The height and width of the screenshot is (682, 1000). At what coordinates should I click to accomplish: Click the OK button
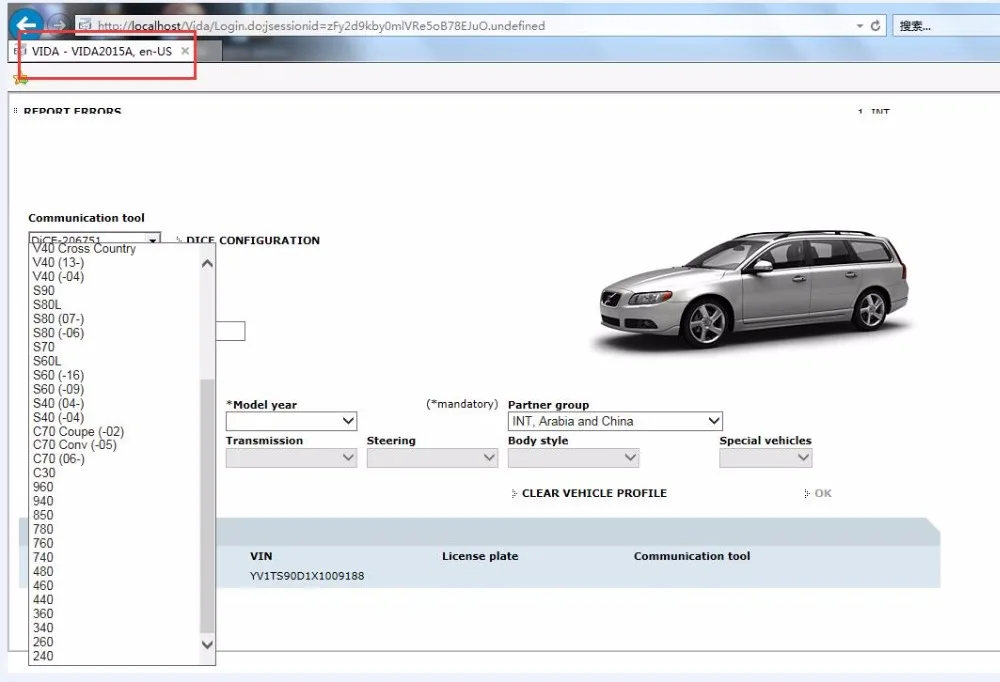[x=823, y=493]
